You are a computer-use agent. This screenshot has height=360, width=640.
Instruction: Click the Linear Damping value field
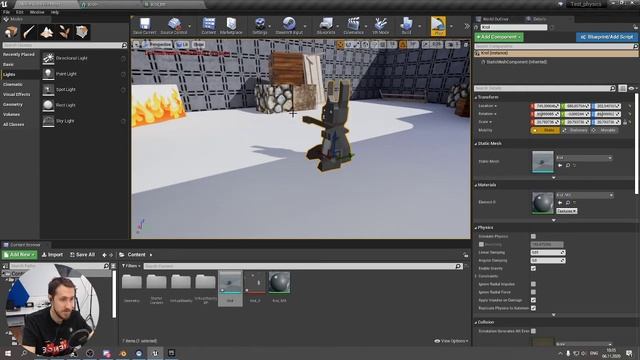(548, 252)
